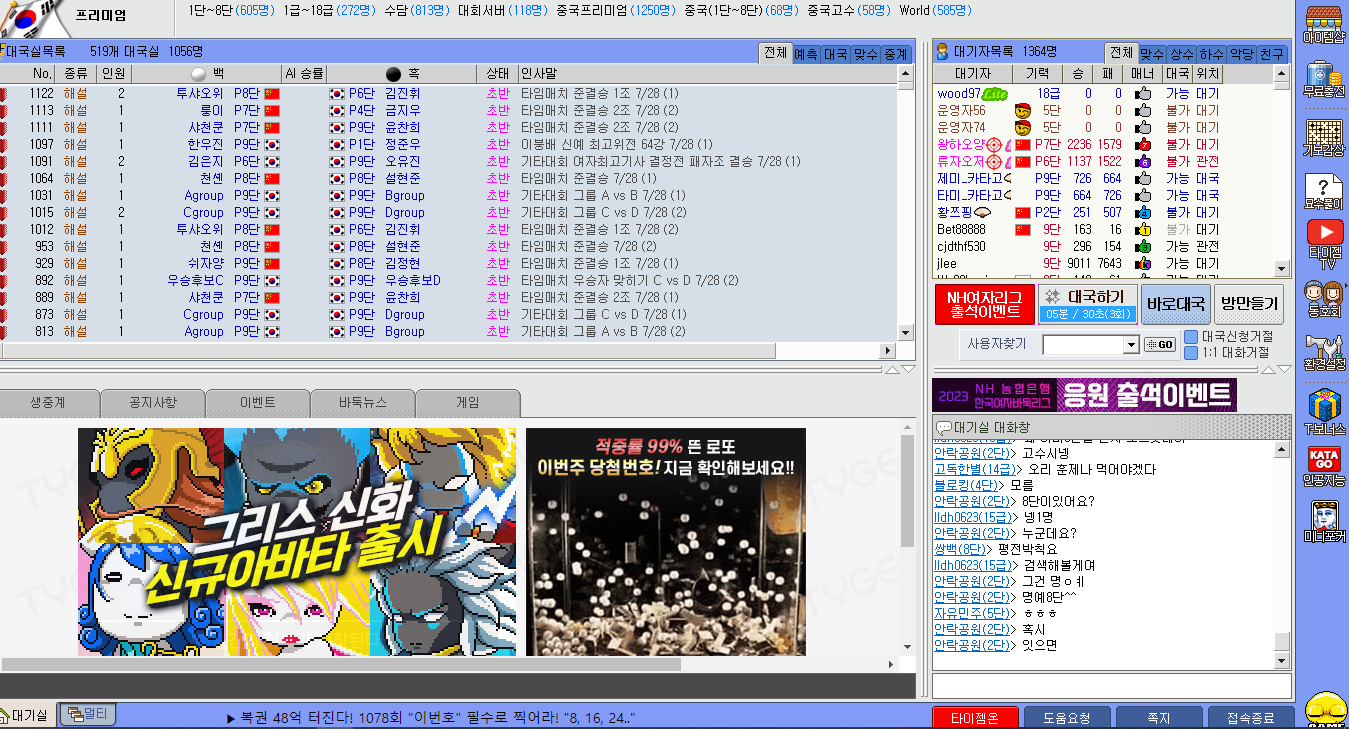Switch to the 바둑뉴스 tab
The width and height of the screenshot is (1349, 729).
click(362, 403)
